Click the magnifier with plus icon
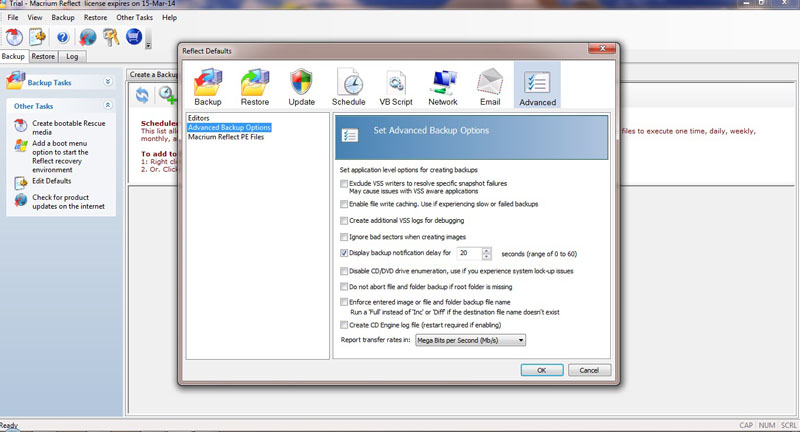This screenshot has height=432, width=800. [167, 95]
